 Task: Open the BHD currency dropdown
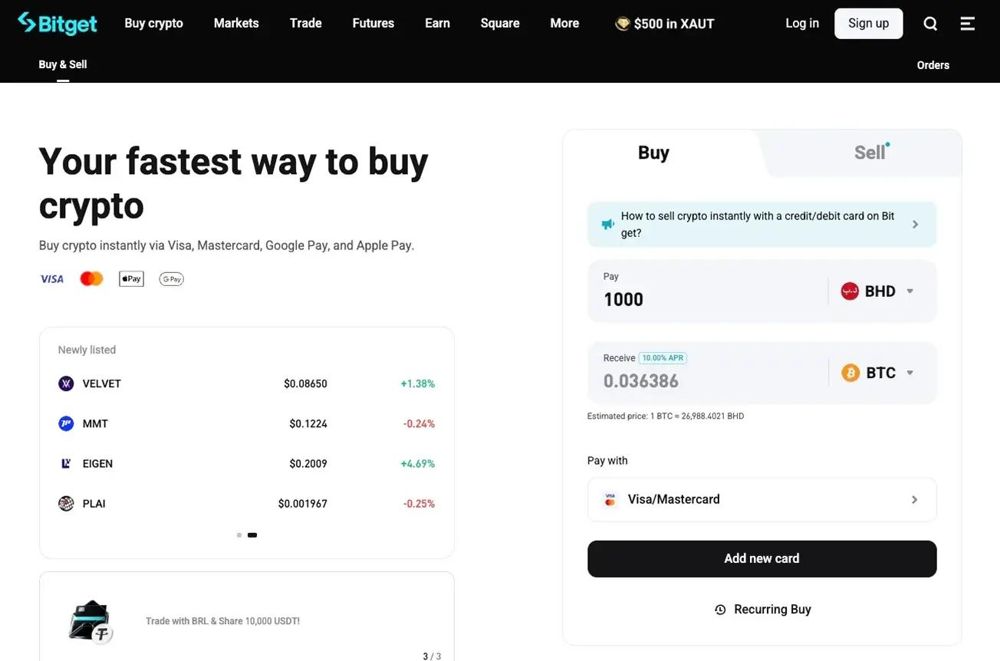[x=877, y=292]
